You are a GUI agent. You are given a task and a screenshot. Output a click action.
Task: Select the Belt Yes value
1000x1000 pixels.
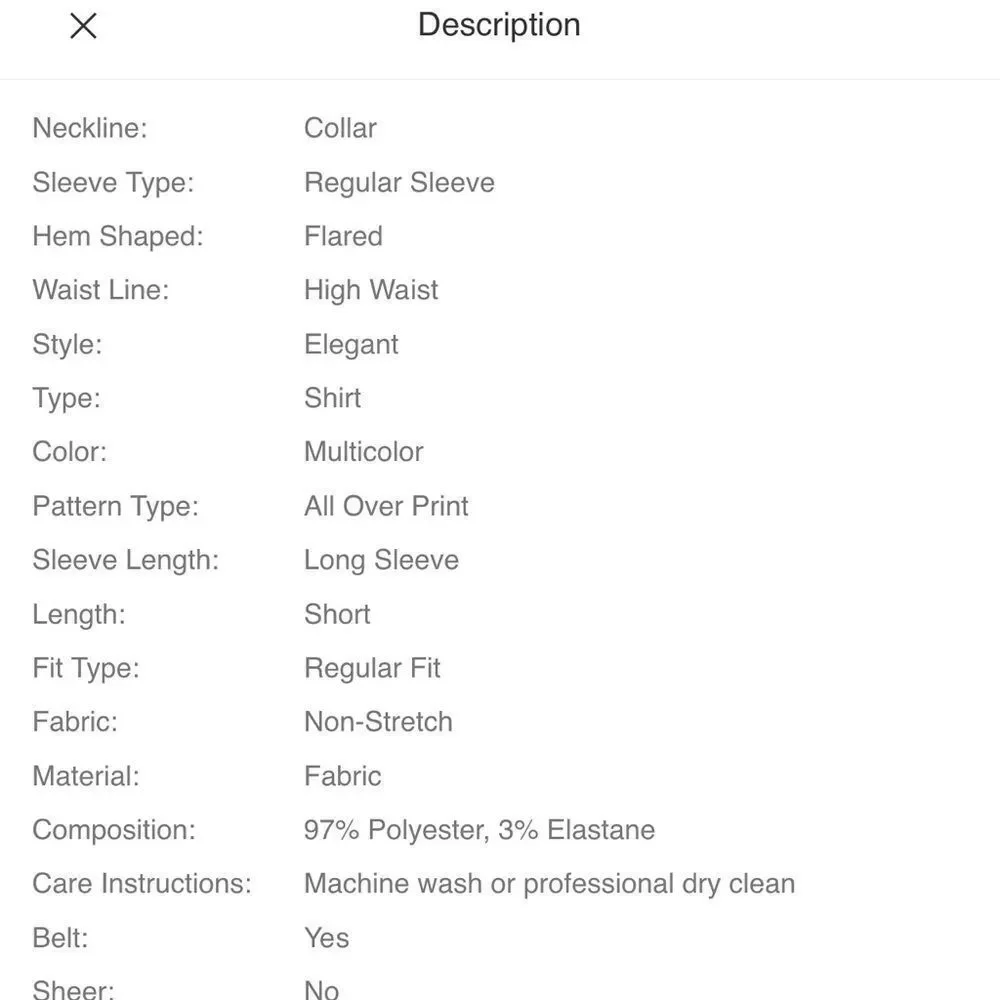(x=327, y=938)
